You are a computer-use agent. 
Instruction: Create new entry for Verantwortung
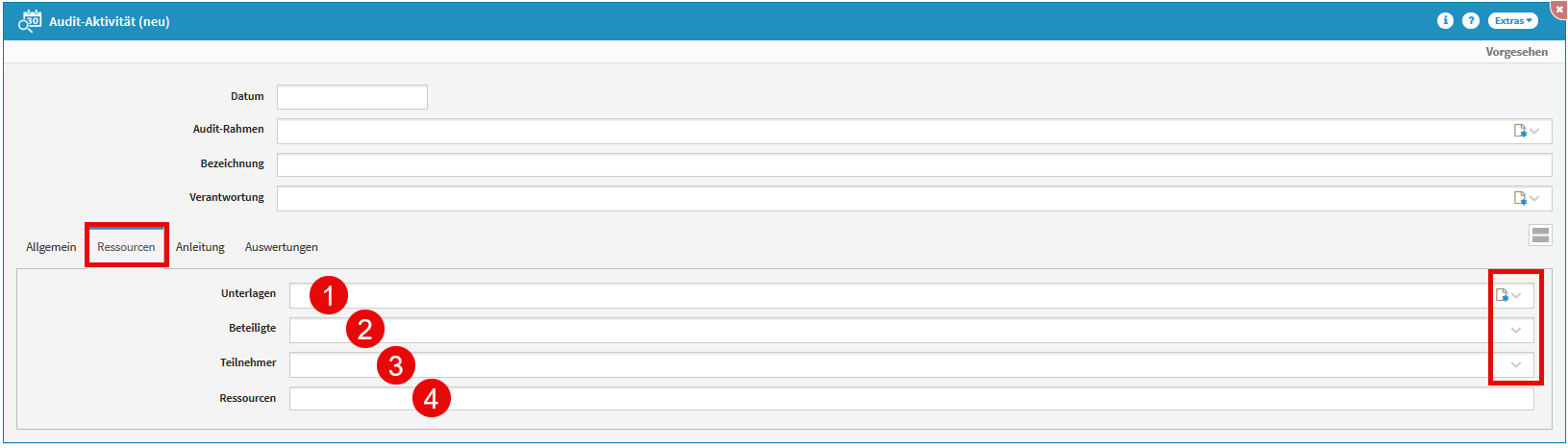pos(1520,198)
